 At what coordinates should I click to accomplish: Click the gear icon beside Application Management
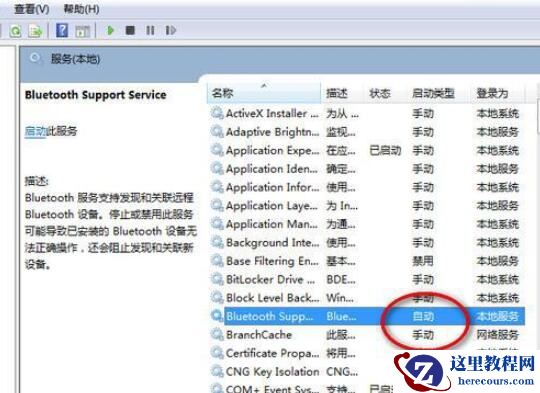(x=217, y=224)
